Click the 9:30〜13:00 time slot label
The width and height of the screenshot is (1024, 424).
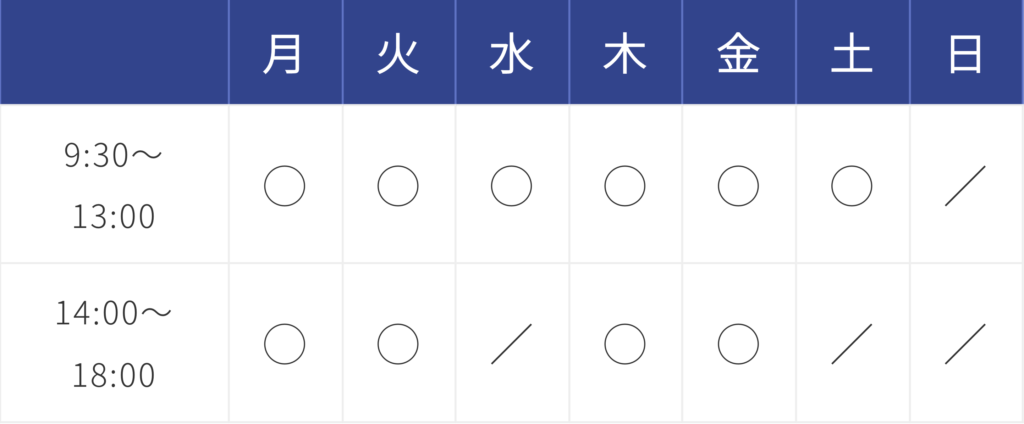[113, 185]
